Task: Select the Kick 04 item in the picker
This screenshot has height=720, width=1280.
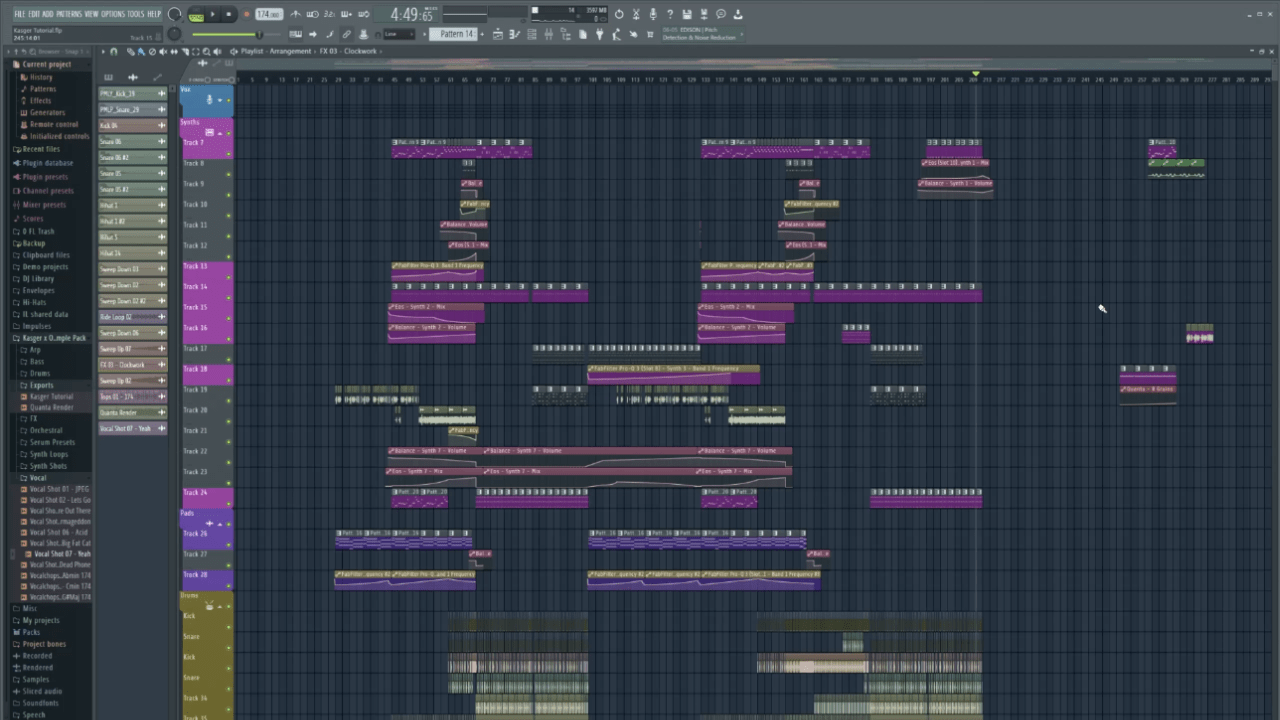Action: pos(132,126)
